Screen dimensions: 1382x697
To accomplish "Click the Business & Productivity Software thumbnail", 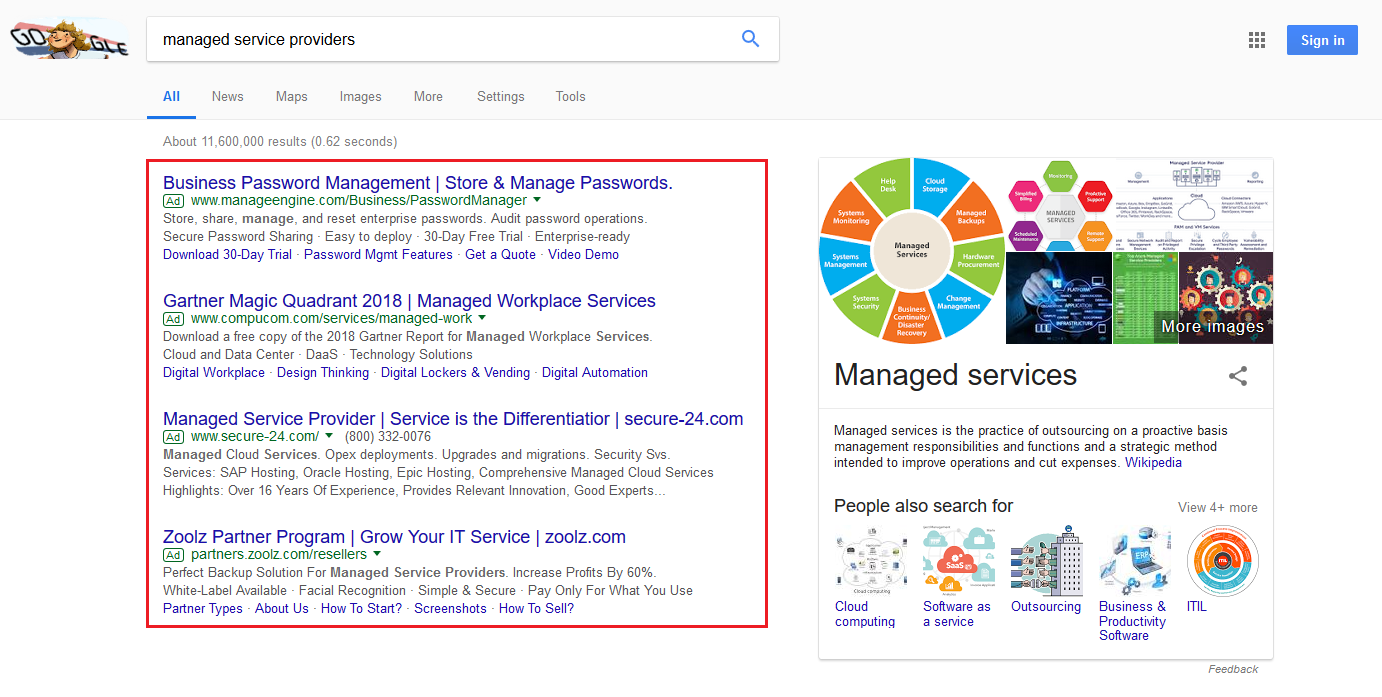I will [1135, 559].
